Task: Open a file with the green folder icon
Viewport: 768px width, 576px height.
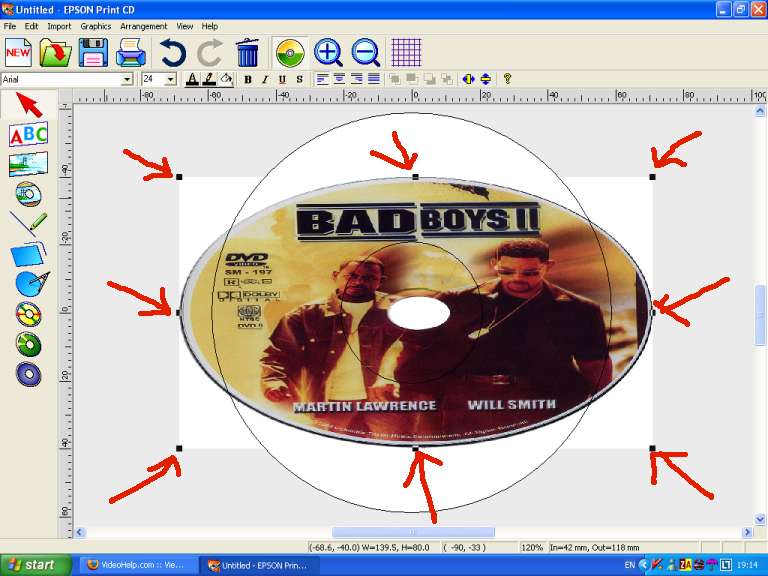Action: click(55, 52)
